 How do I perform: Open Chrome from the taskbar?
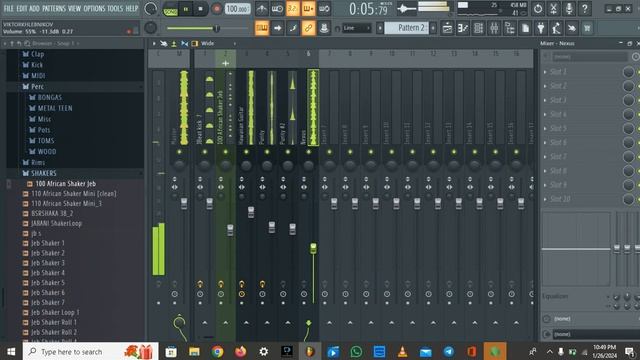217,351
